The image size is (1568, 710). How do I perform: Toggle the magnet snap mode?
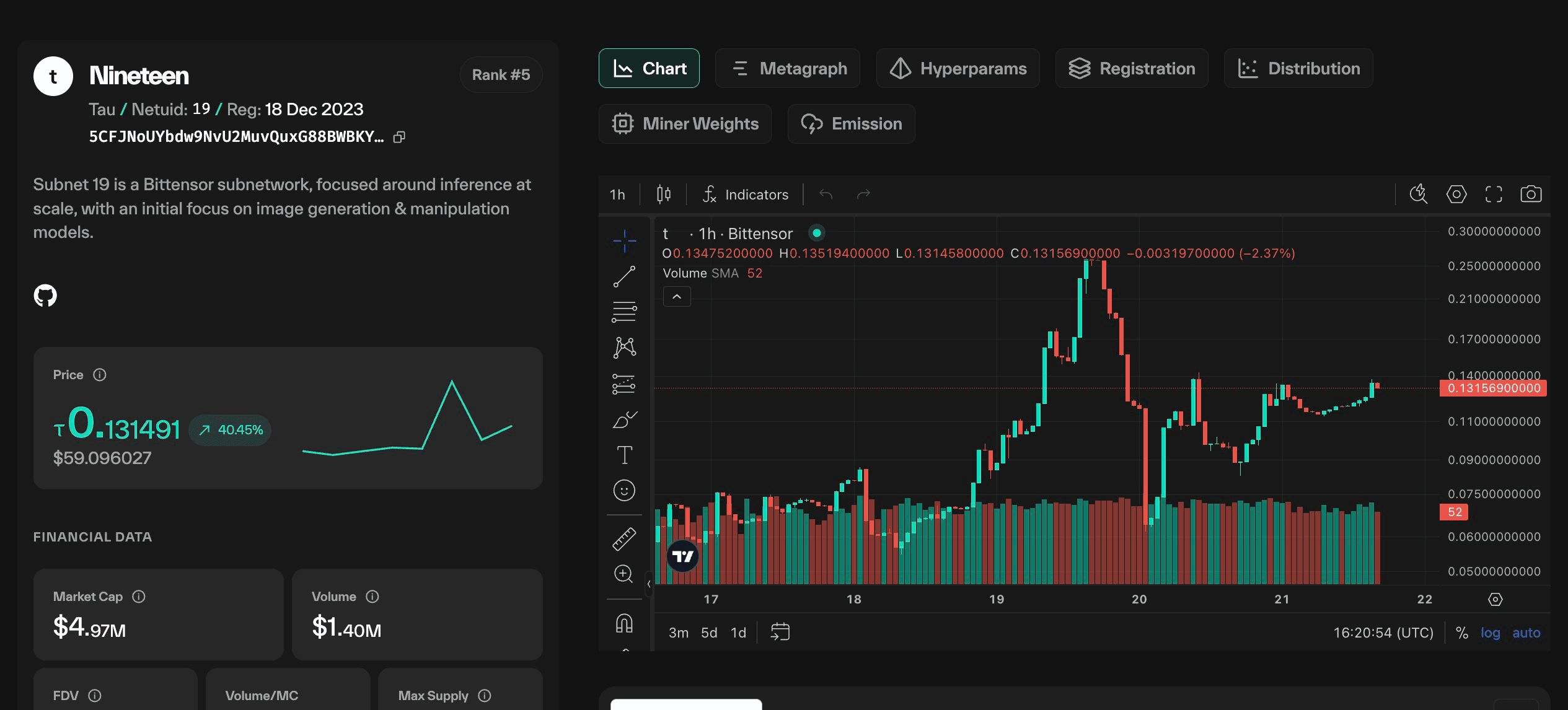pyautogui.click(x=624, y=623)
